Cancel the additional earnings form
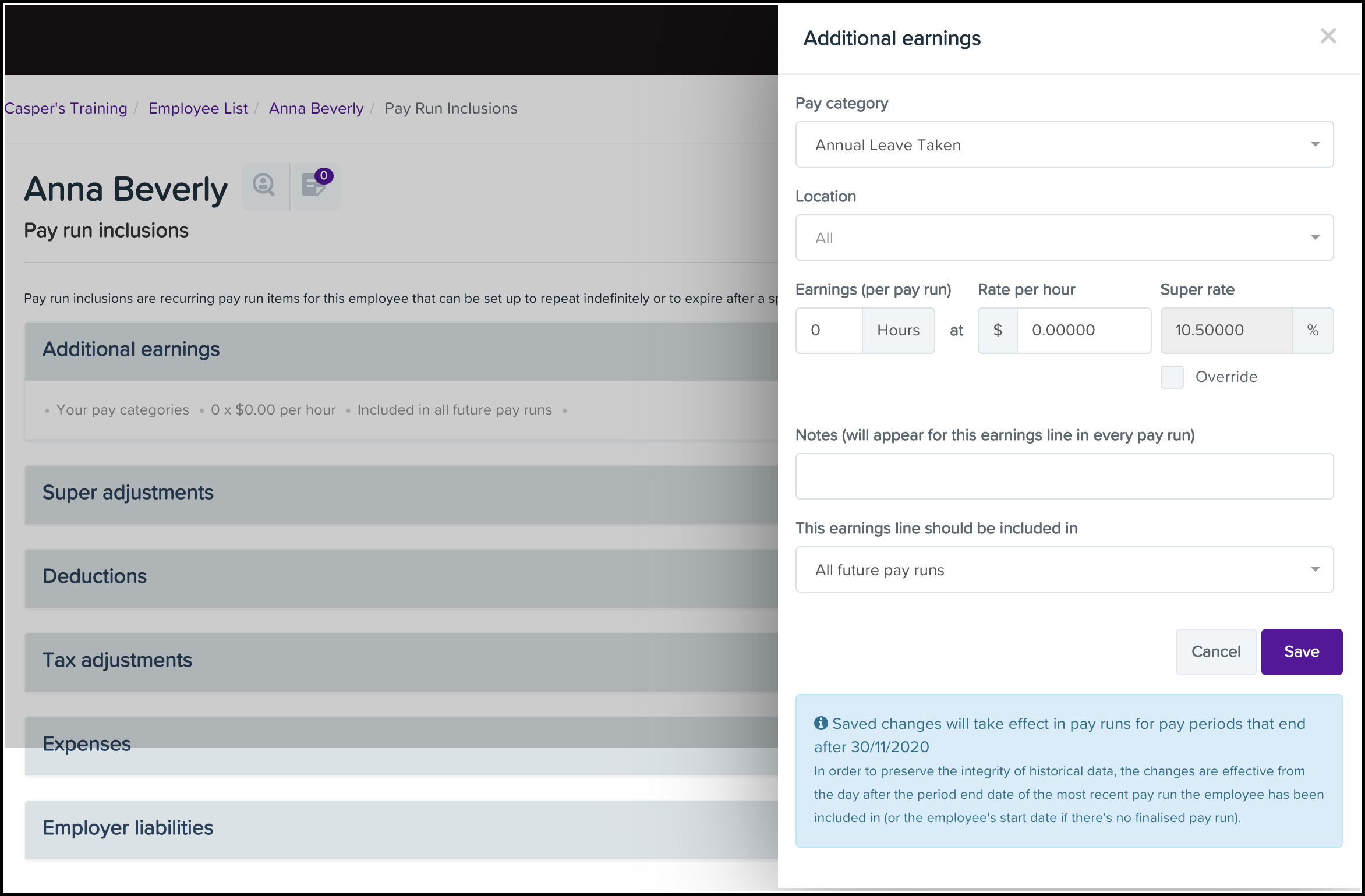Image resolution: width=1365 pixels, height=896 pixels. tap(1215, 651)
